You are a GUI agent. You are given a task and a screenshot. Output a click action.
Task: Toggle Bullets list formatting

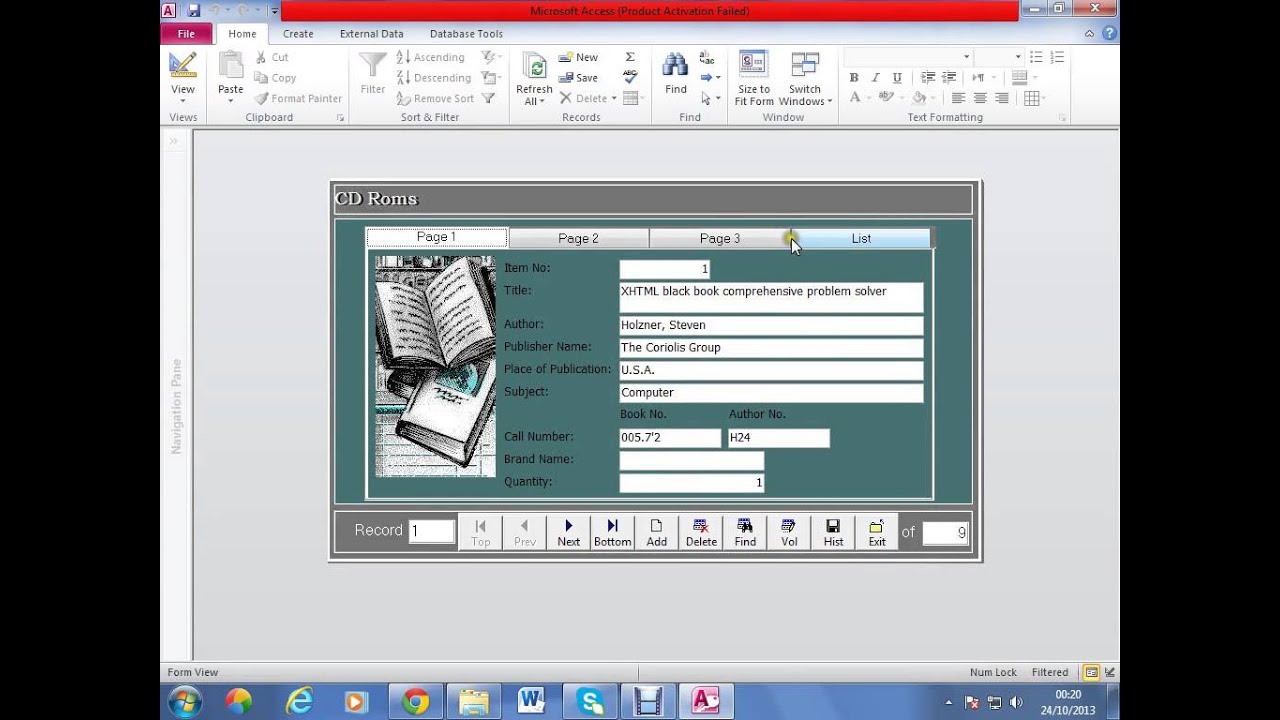(x=1036, y=57)
